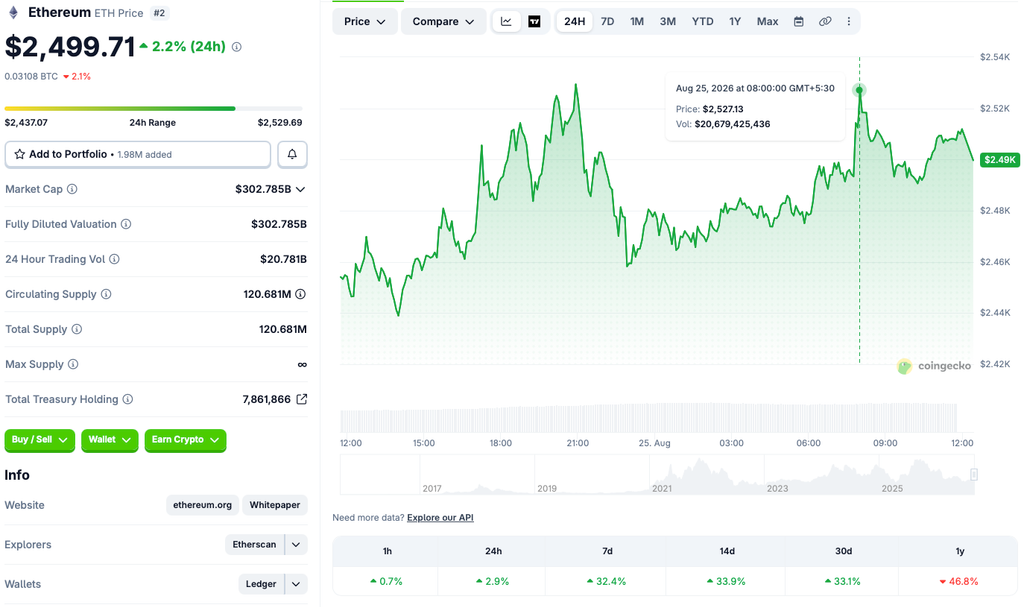Open the calendar date range picker
The width and height of the screenshot is (1024, 607).
[x=798, y=22]
